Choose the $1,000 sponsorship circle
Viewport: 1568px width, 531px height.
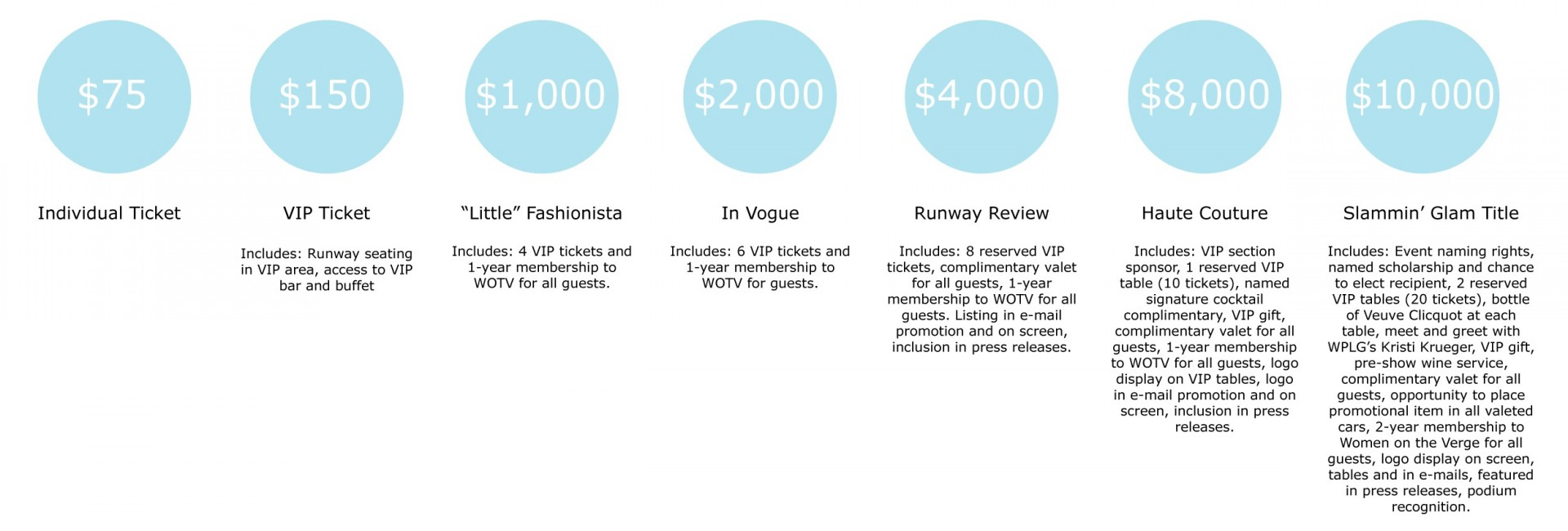(541, 96)
